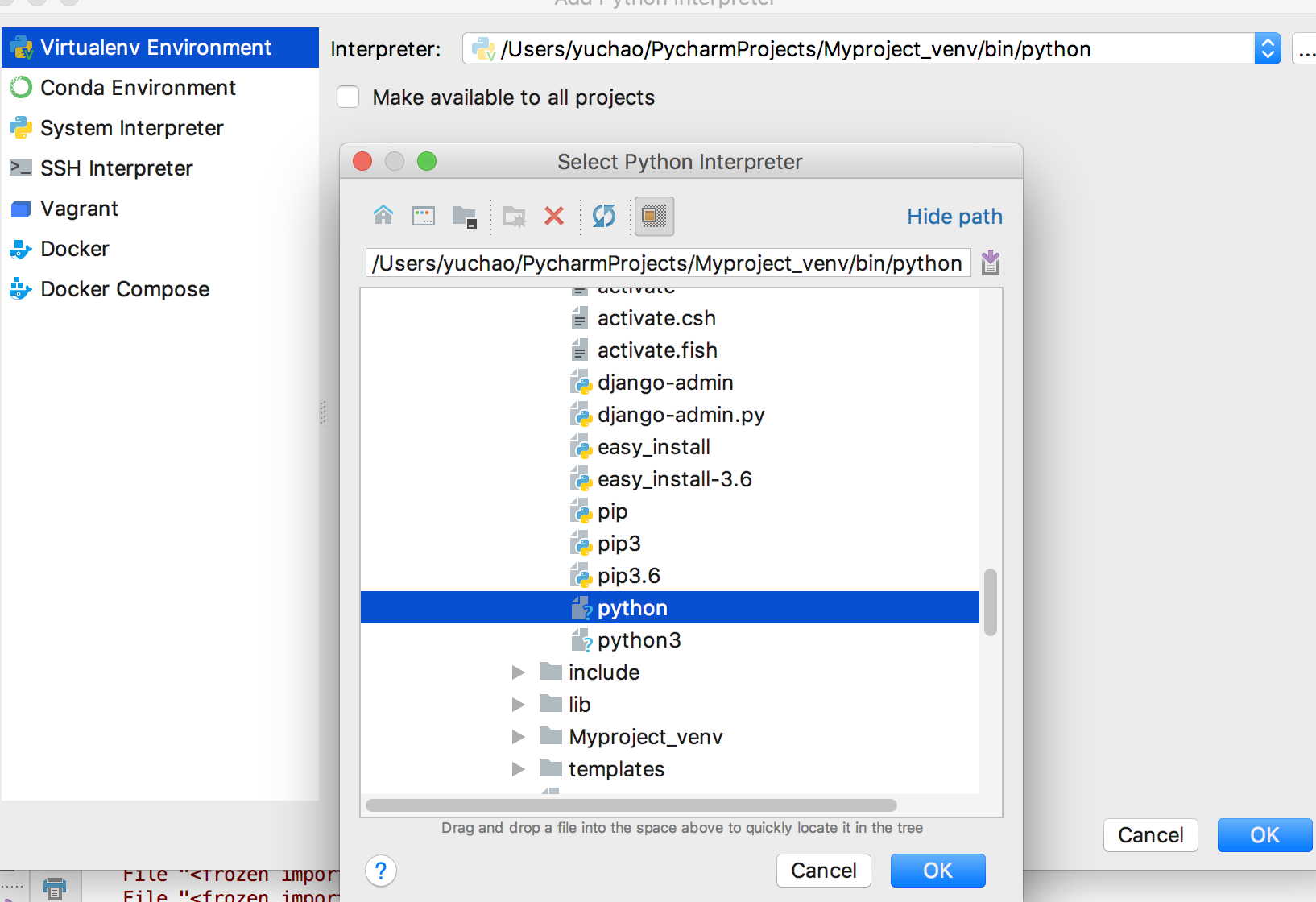Select Conda Environment in sidebar
The width and height of the screenshot is (1316, 902).
pyautogui.click(x=138, y=88)
